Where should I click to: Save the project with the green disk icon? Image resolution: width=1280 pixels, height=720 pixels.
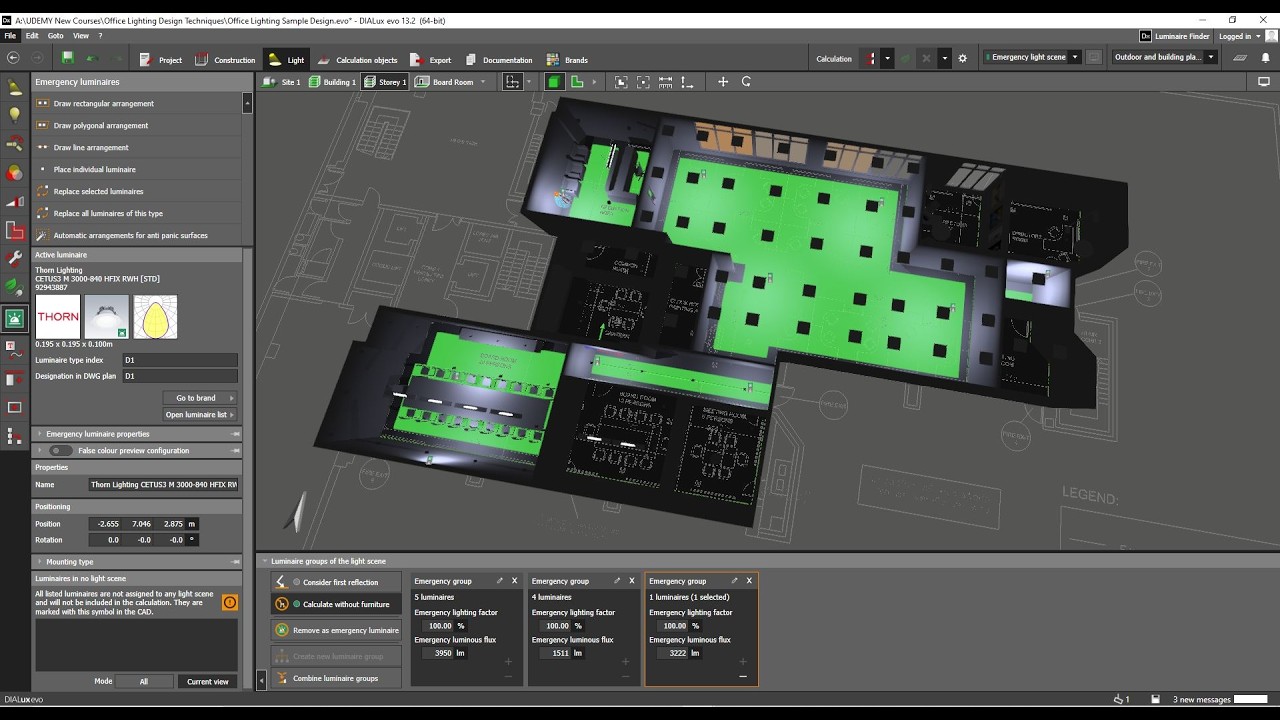tap(68, 58)
